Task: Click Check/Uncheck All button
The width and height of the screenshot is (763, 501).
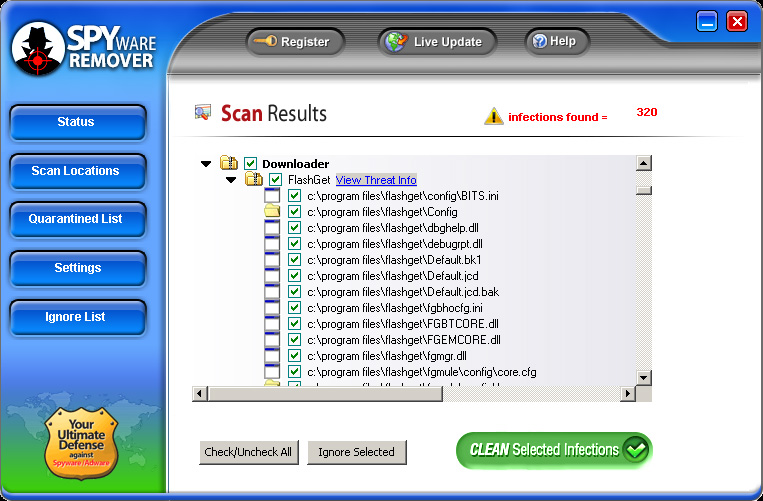Action: (x=249, y=452)
